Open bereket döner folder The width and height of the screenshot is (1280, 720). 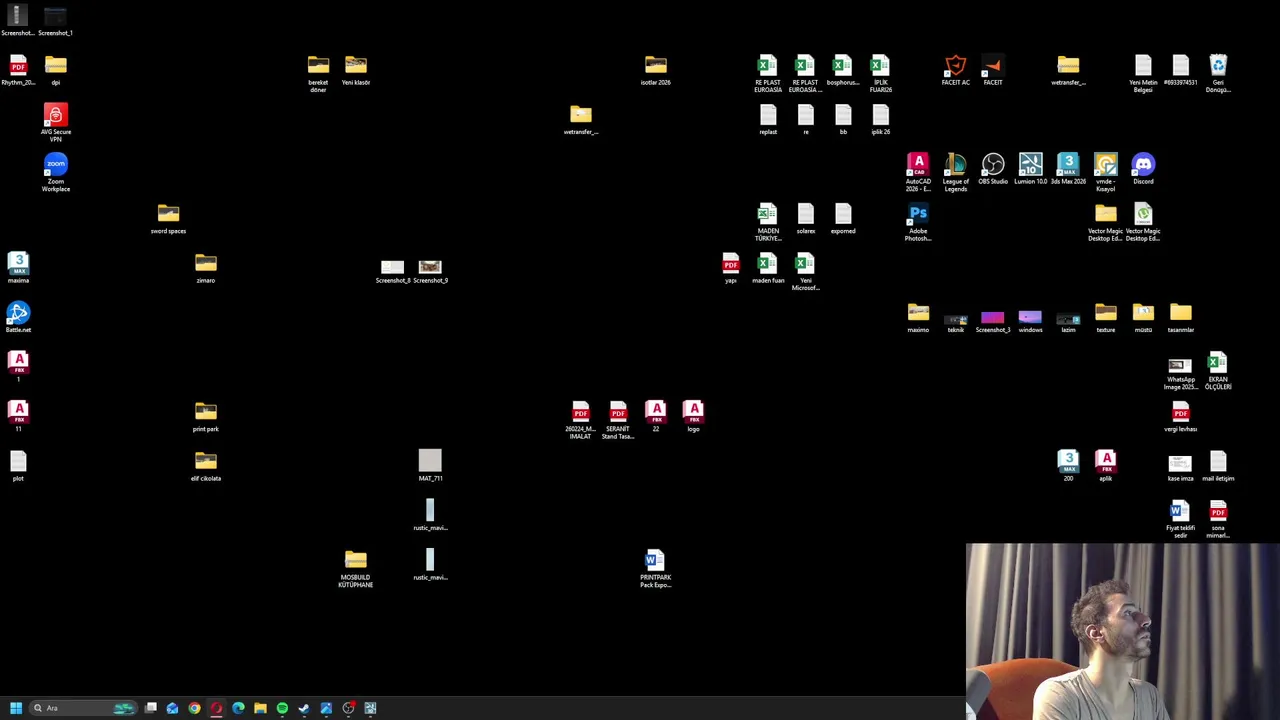coord(318,73)
